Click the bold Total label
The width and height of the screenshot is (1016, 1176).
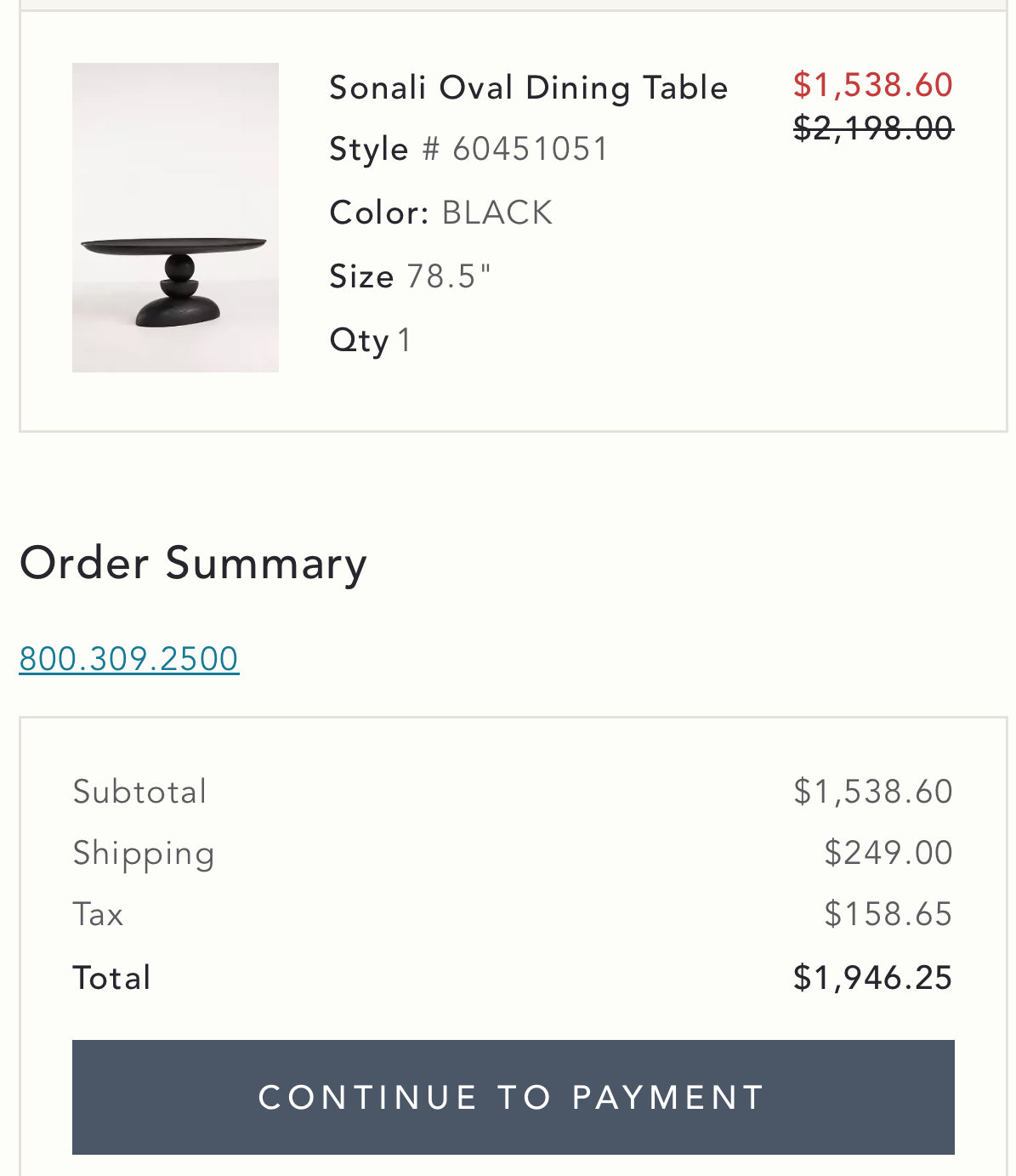[111, 978]
